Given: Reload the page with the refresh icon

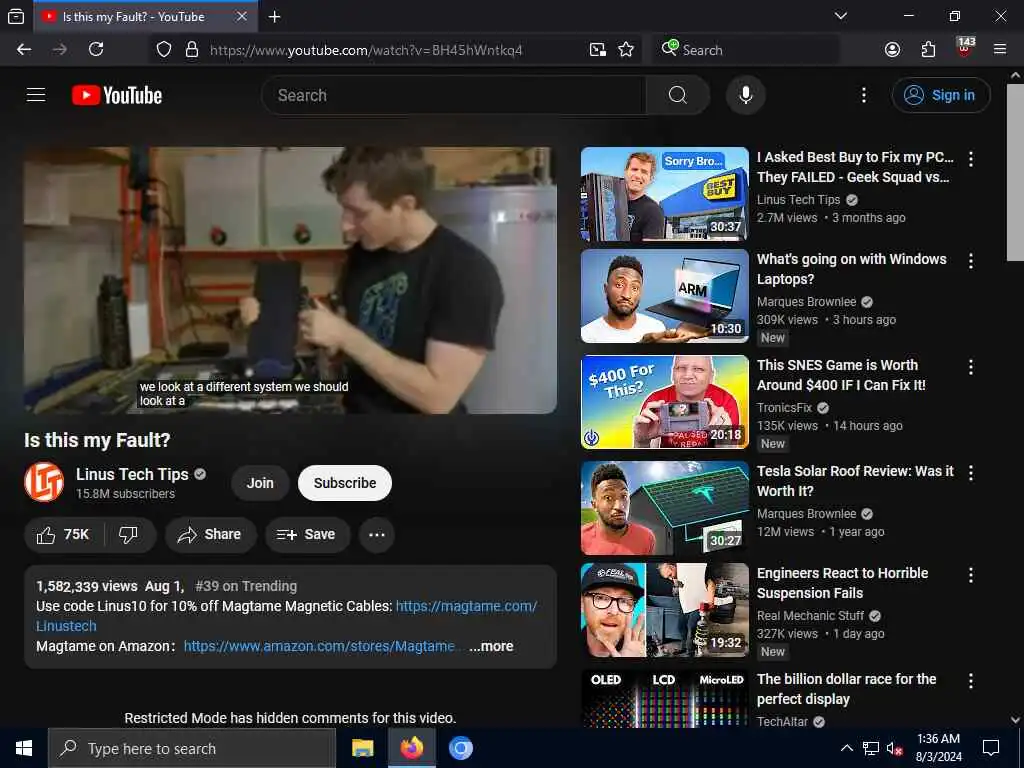Looking at the screenshot, I should 96,50.
